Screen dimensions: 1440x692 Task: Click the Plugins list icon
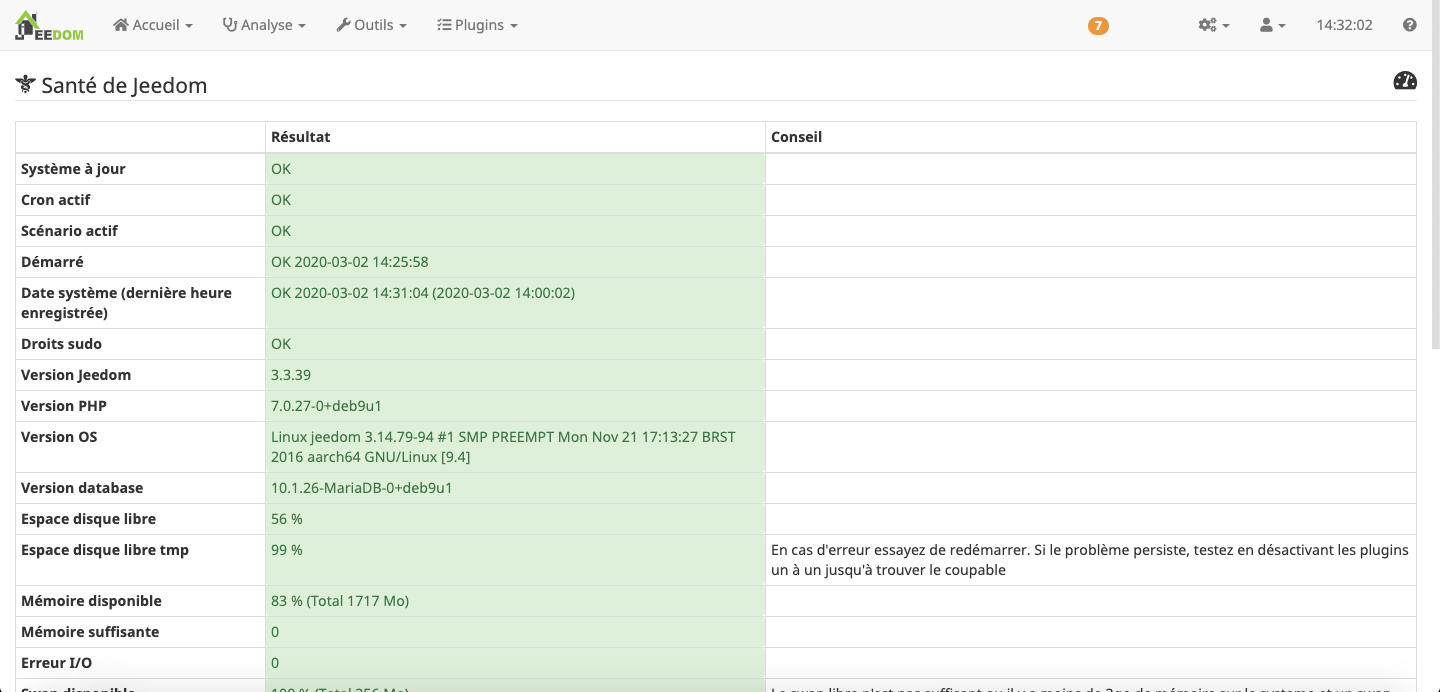click(444, 25)
